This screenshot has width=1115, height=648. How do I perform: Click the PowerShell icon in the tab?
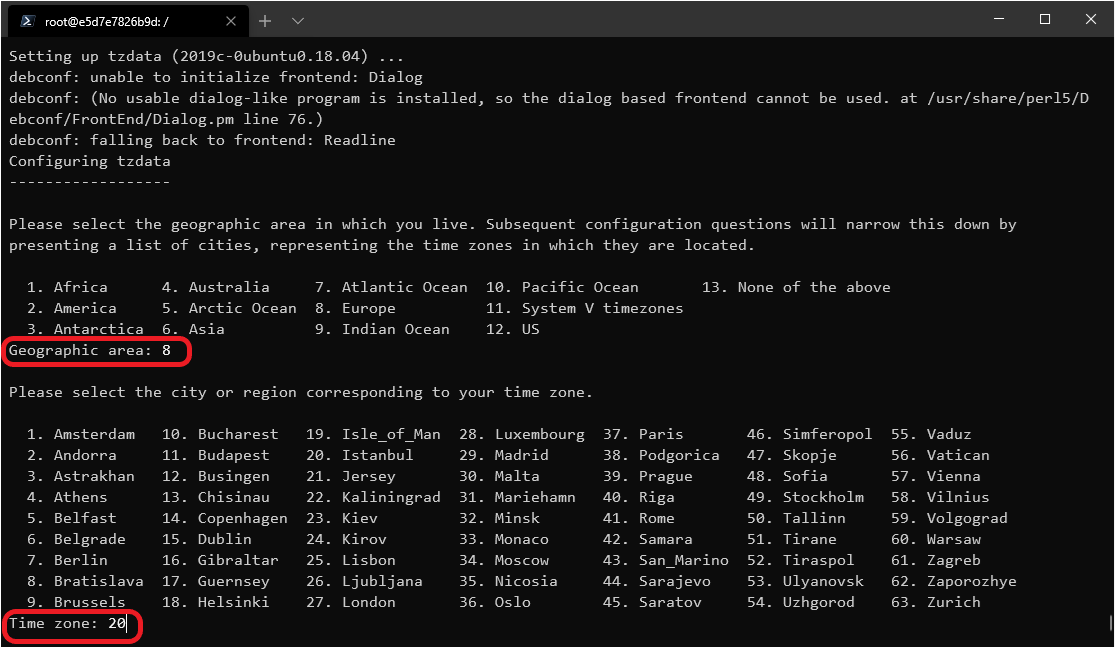[28, 20]
